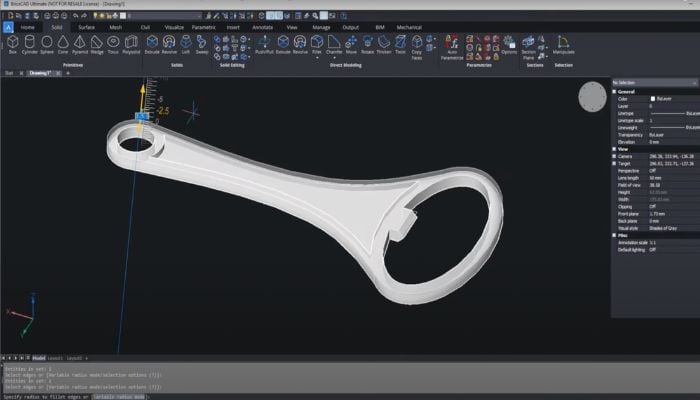Open the Manipulate tool in Selection panel
The image size is (700, 400).
[x=563, y=43]
